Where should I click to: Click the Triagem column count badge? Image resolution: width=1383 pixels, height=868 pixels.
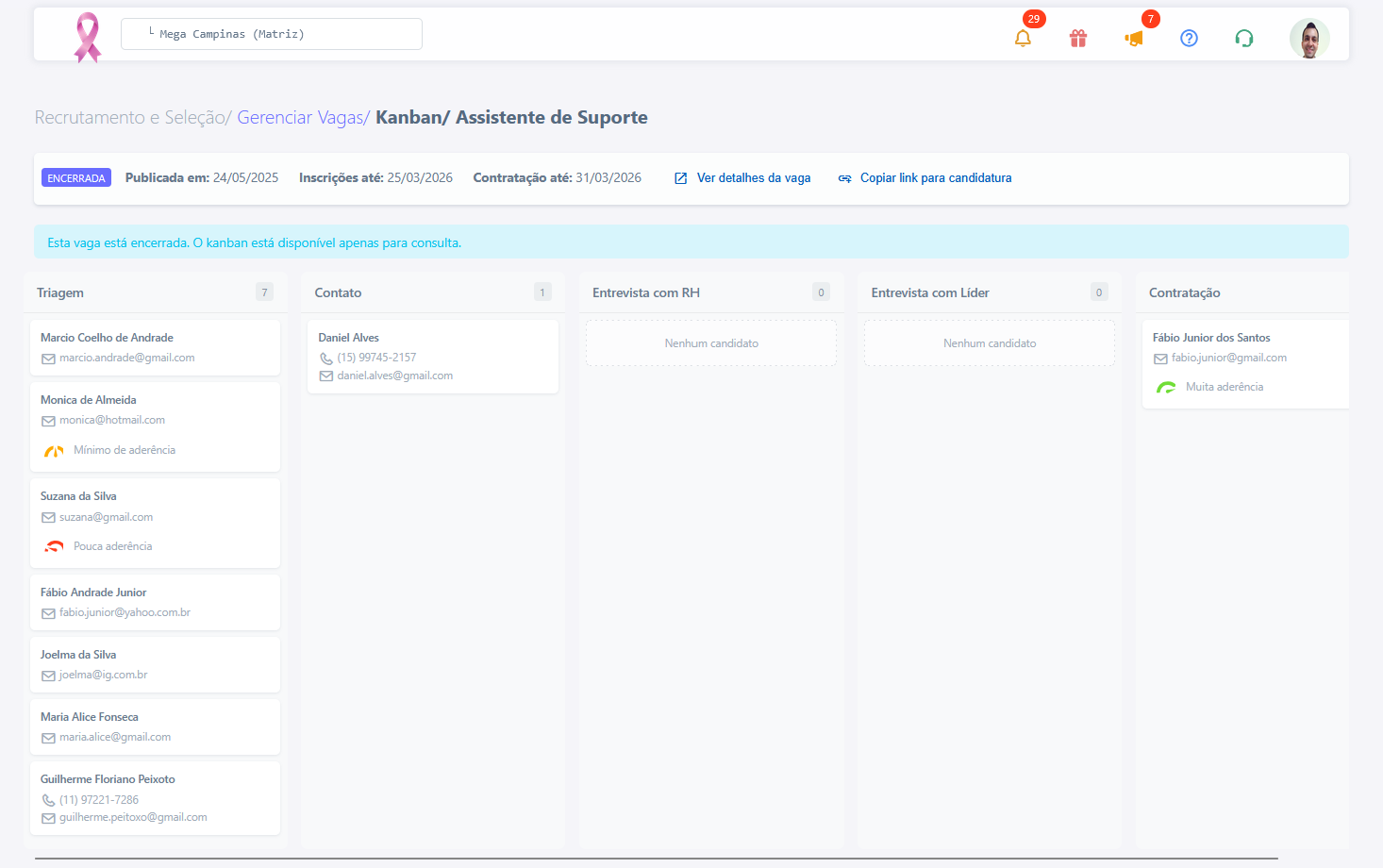pyautogui.click(x=264, y=292)
